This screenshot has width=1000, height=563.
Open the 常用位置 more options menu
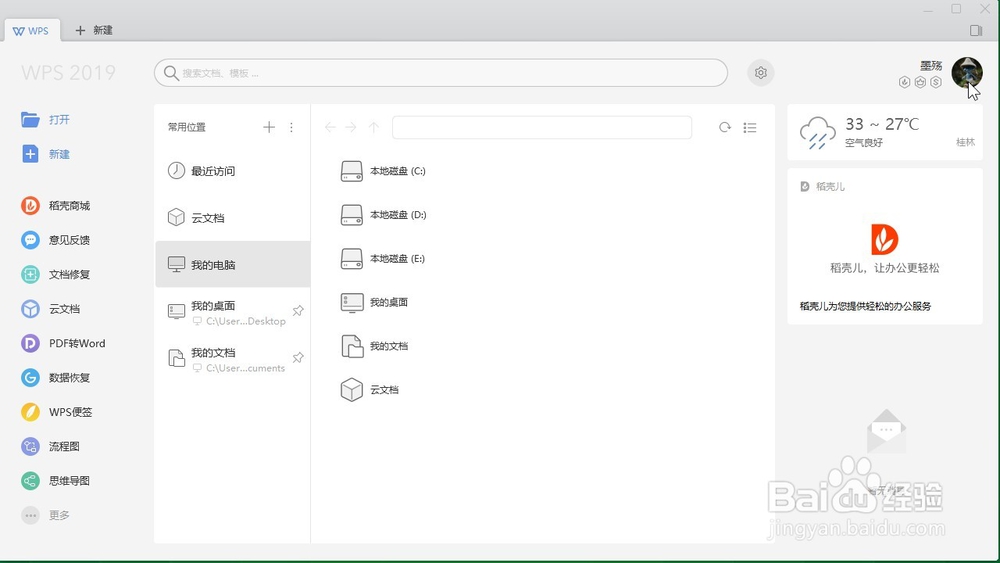(291, 127)
